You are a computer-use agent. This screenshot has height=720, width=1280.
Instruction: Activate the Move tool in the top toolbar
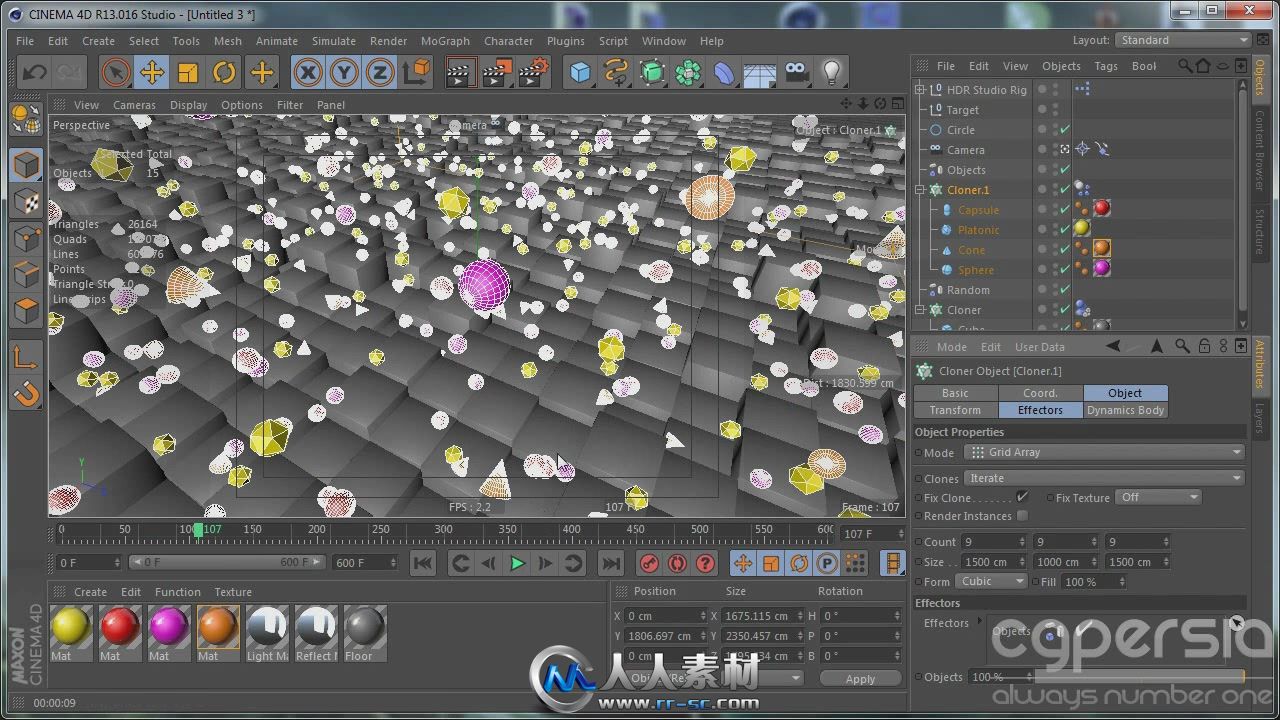tap(152, 72)
